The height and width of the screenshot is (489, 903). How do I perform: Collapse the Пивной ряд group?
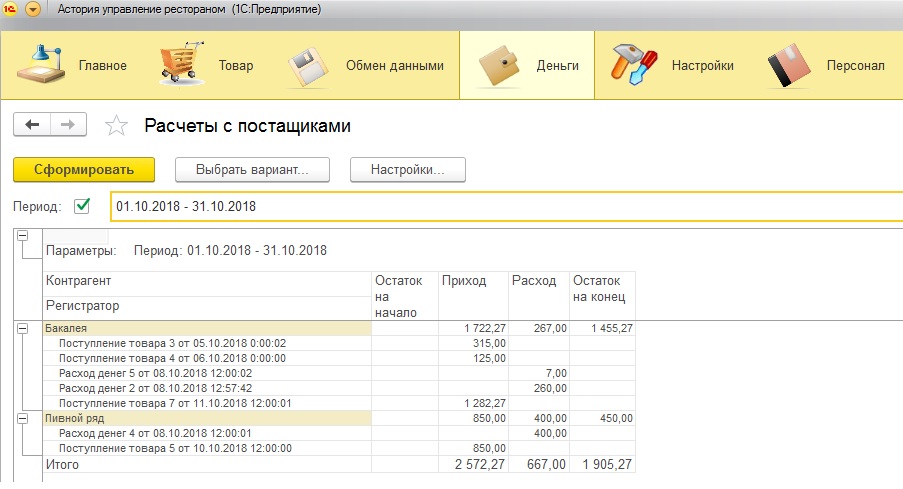[x=22, y=418]
